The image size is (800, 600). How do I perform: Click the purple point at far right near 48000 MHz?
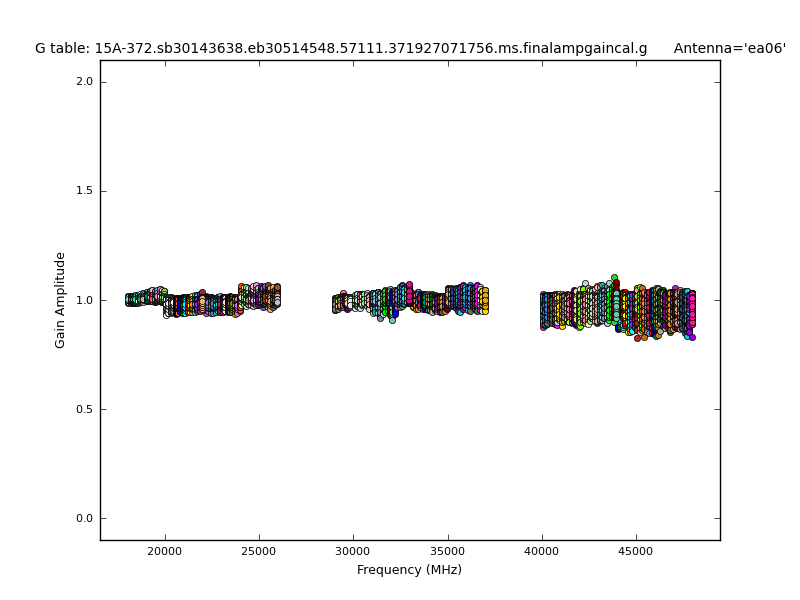click(x=691, y=337)
